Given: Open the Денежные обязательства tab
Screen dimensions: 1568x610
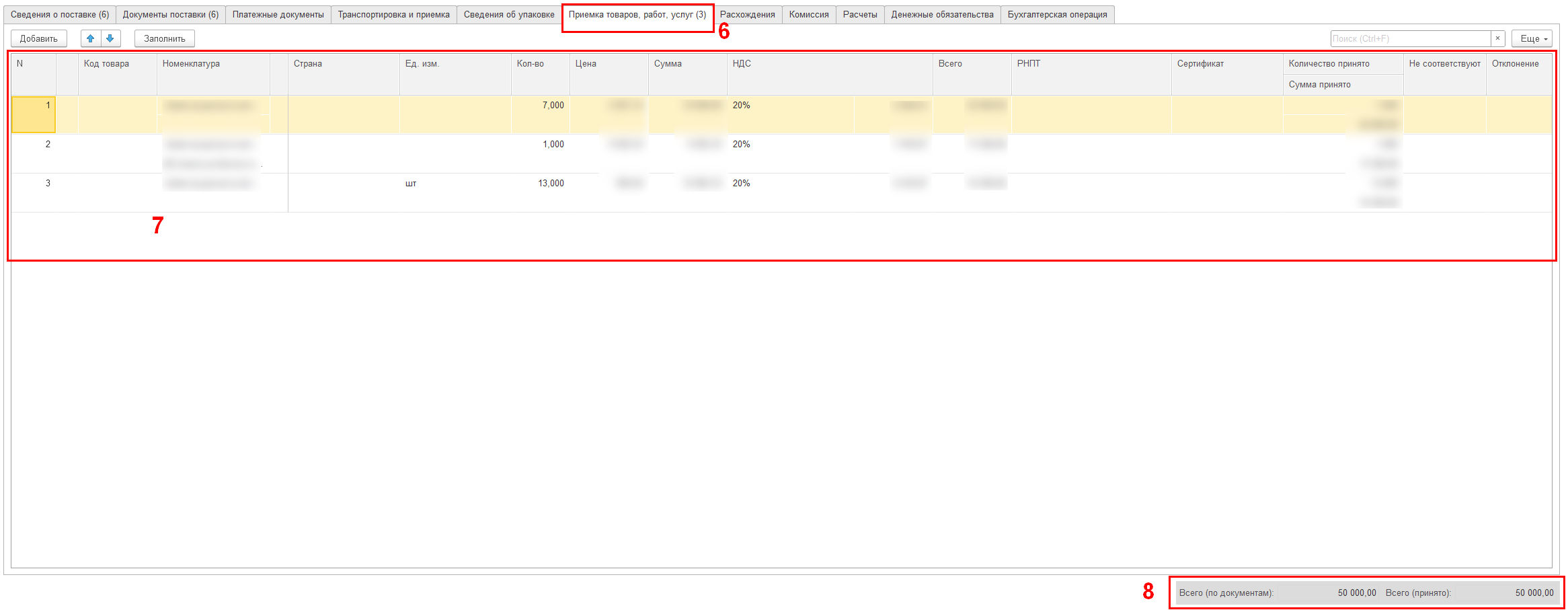Looking at the screenshot, I should [941, 15].
